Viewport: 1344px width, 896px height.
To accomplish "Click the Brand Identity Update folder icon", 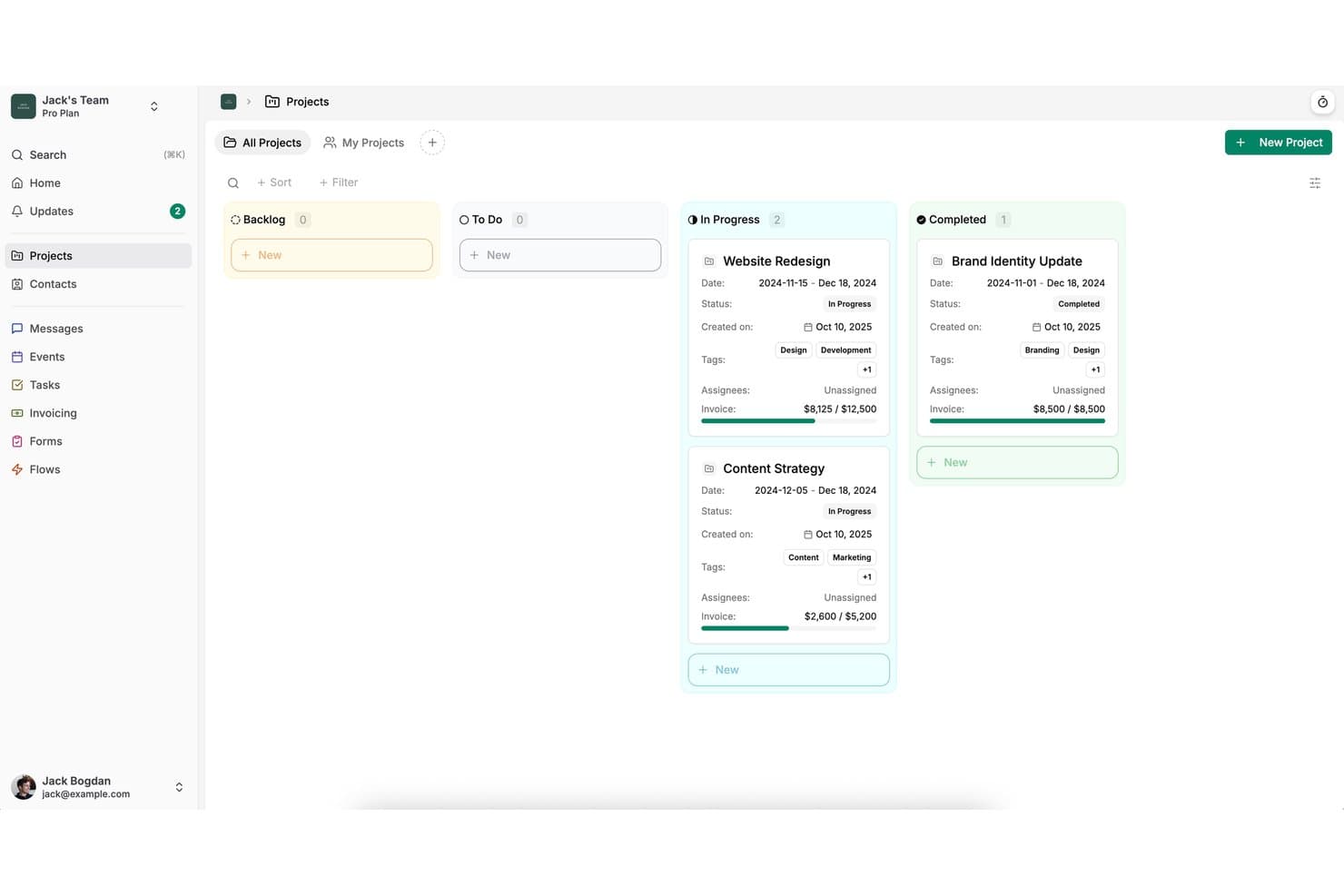I will (938, 261).
